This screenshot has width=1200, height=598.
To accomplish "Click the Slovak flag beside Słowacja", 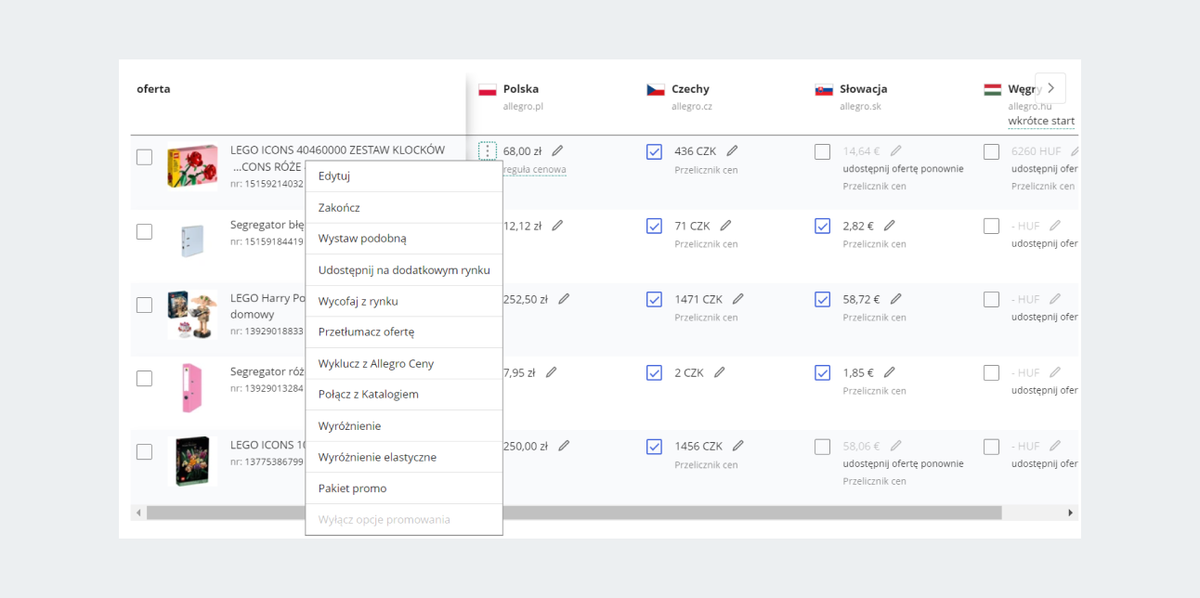I will coord(824,90).
